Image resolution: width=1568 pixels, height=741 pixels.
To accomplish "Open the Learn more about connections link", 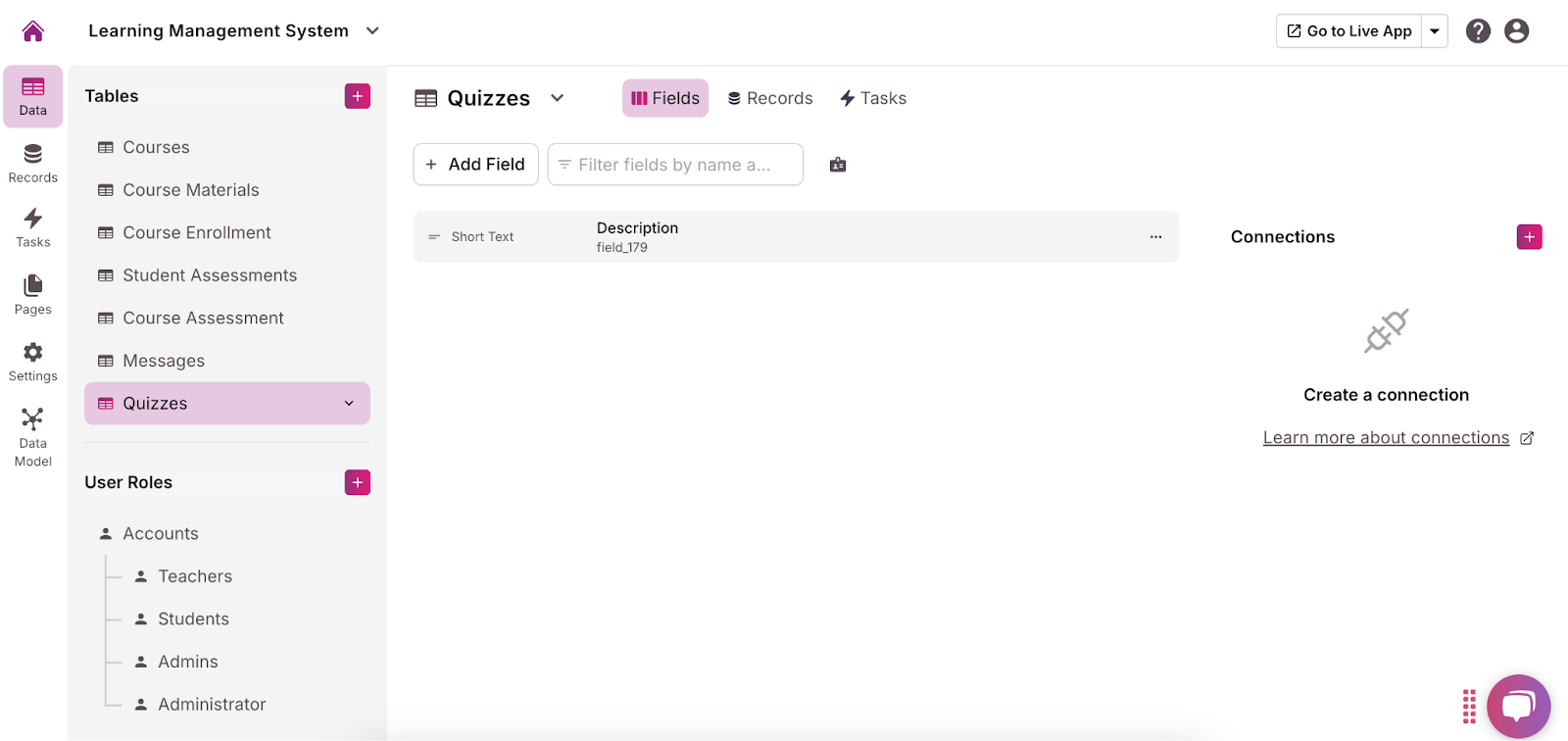I will [x=1386, y=438].
